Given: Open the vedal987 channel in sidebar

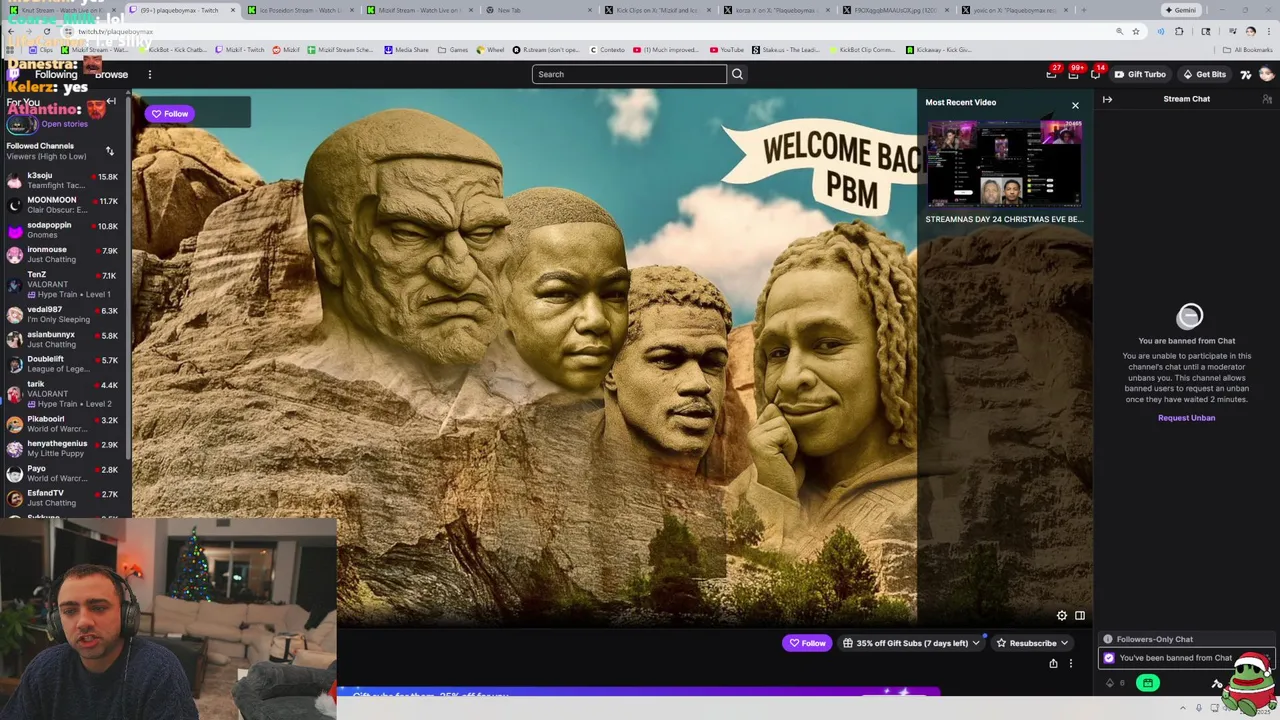Looking at the screenshot, I should point(64,314).
